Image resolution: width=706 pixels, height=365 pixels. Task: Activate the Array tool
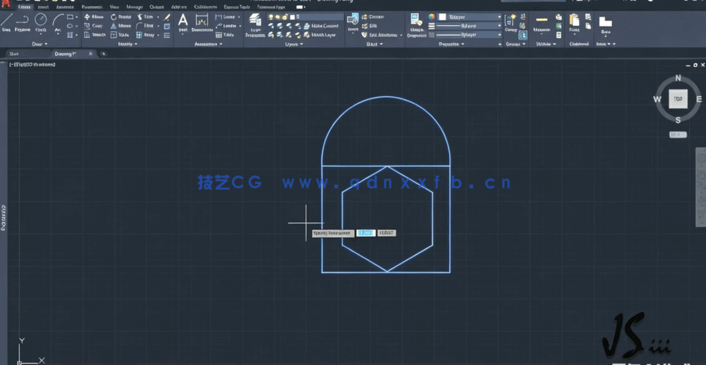point(145,35)
